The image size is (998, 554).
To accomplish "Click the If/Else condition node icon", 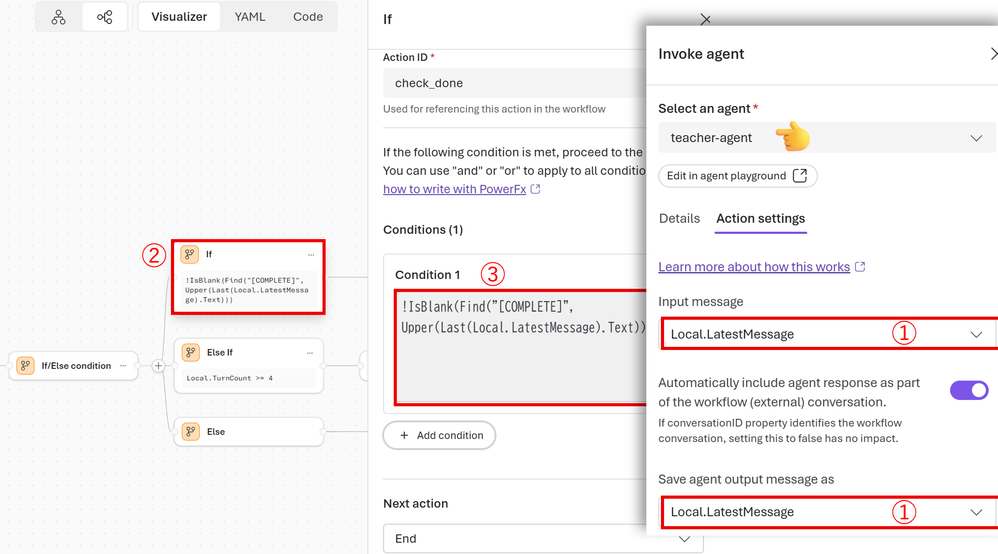I will coord(25,366).
